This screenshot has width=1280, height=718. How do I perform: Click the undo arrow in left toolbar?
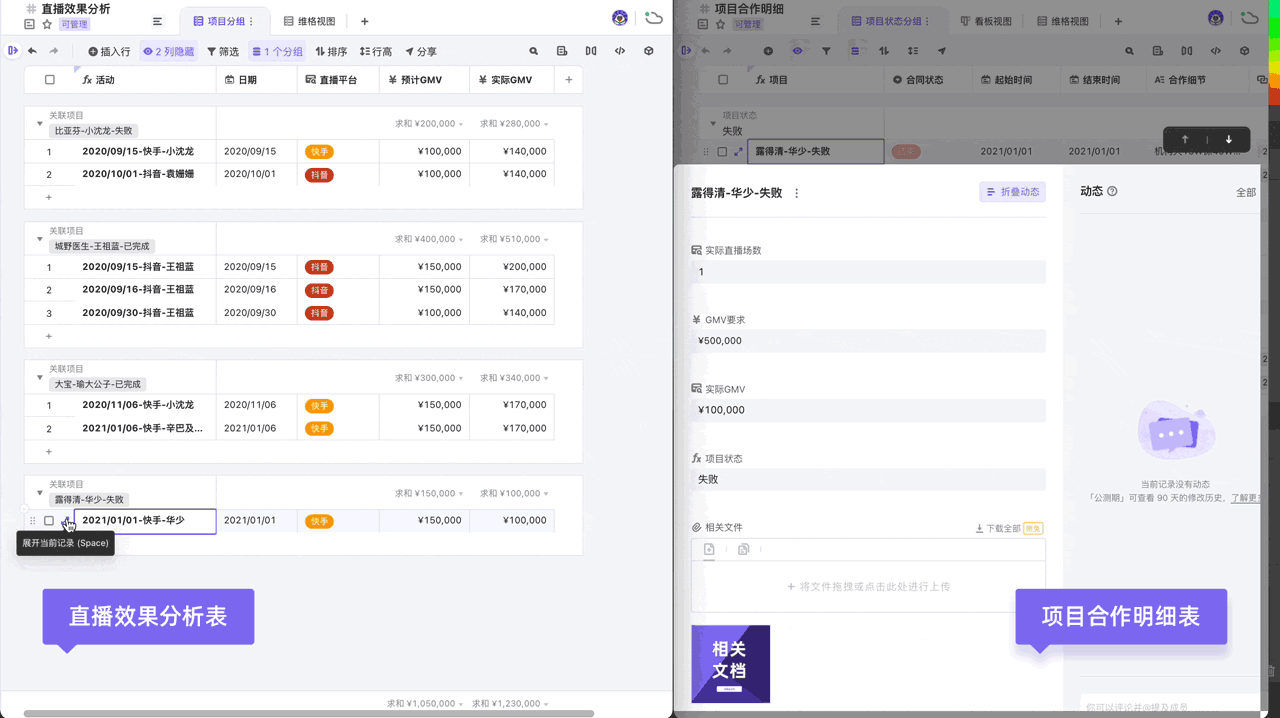pyautogui.click(x=32, y=51)
